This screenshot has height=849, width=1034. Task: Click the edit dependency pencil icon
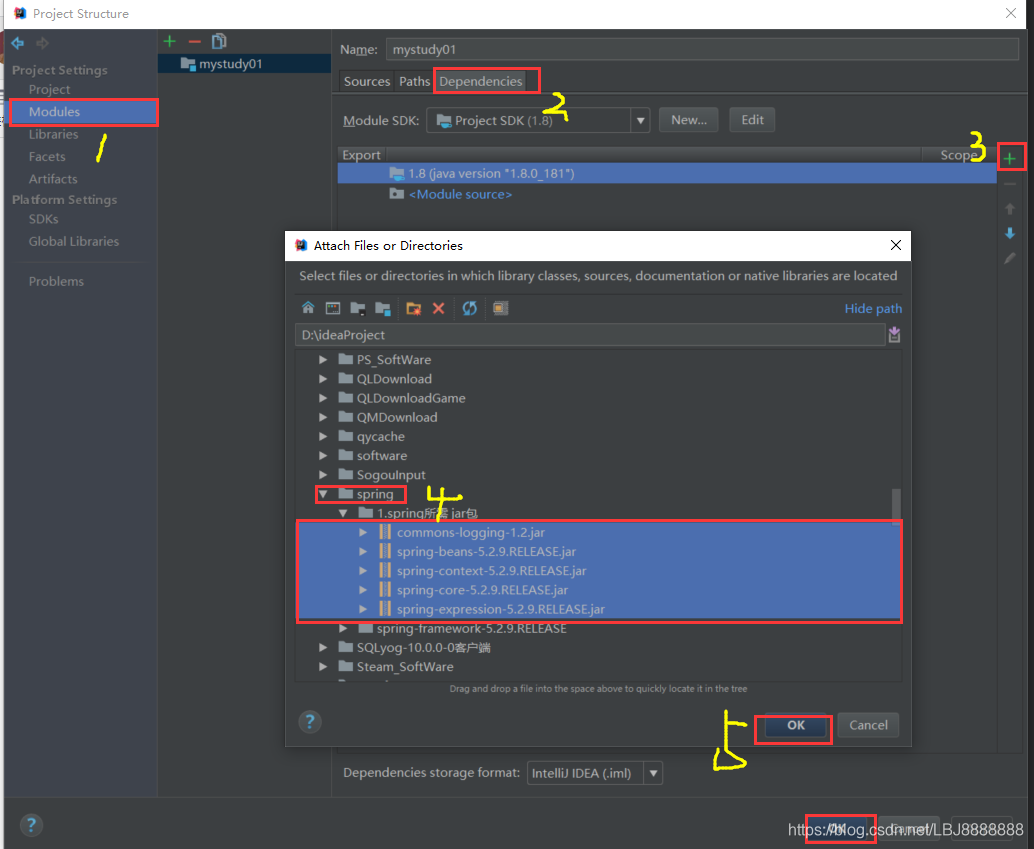pyautogui.click(x=1010, y=258)
